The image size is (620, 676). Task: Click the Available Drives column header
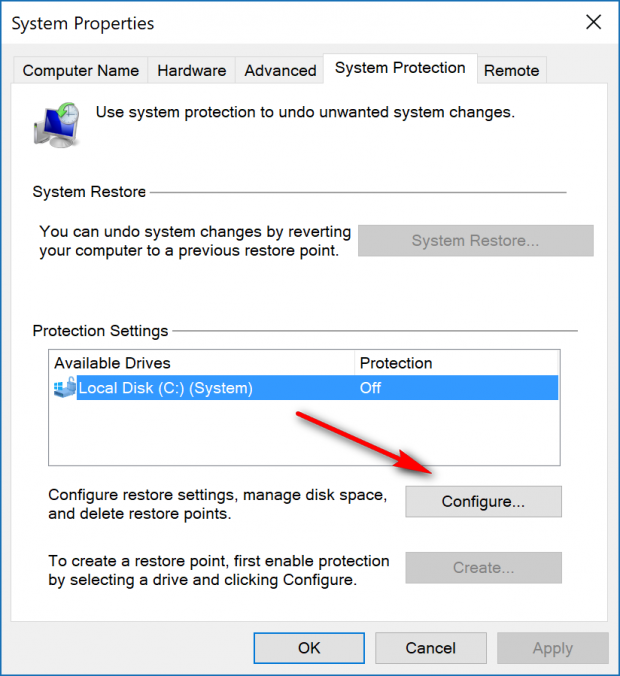pyautogui.click(x=200, y=362)
